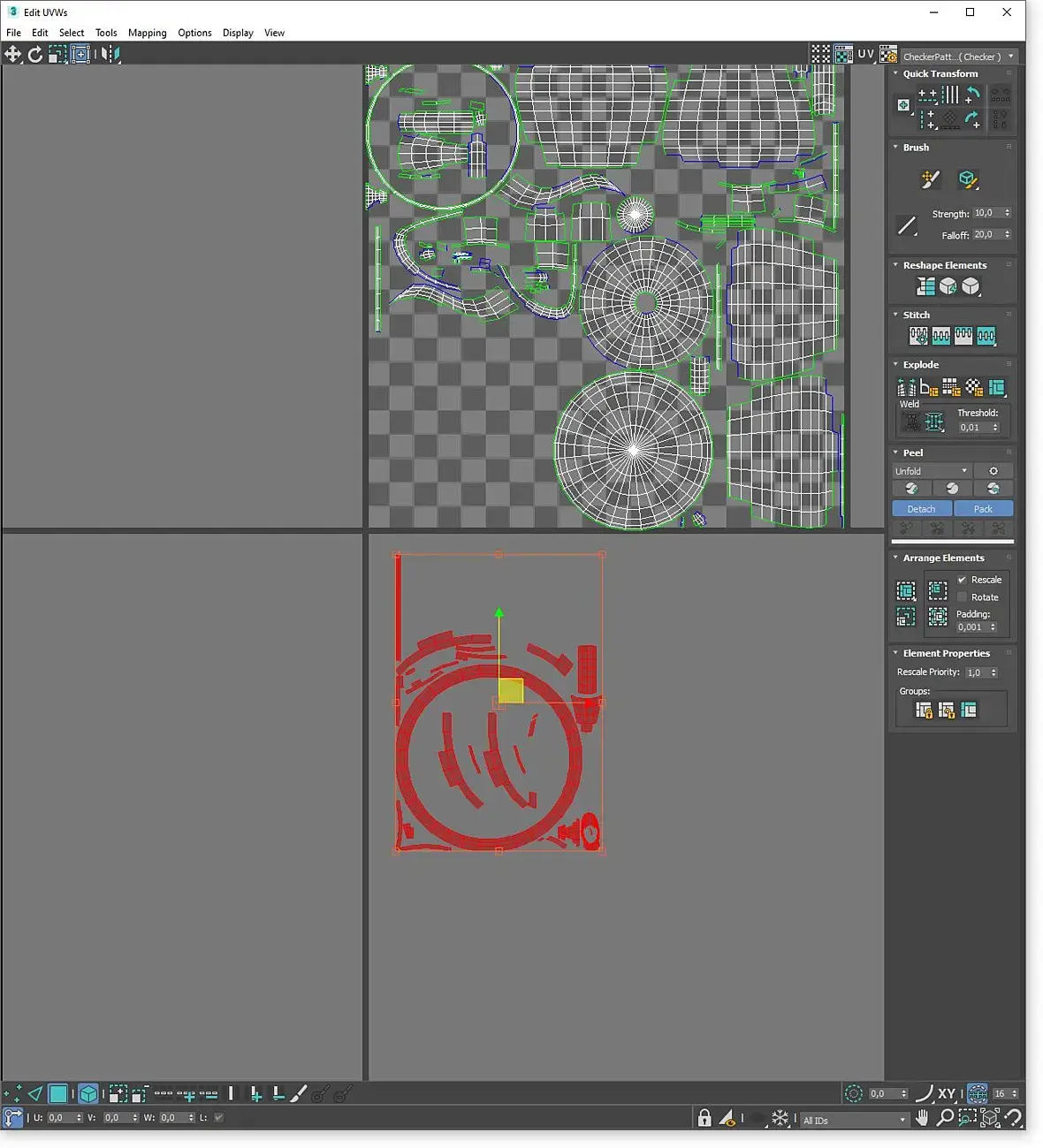
Task: Open the LSCM Peel settings gear
Action: pos(994,471)
